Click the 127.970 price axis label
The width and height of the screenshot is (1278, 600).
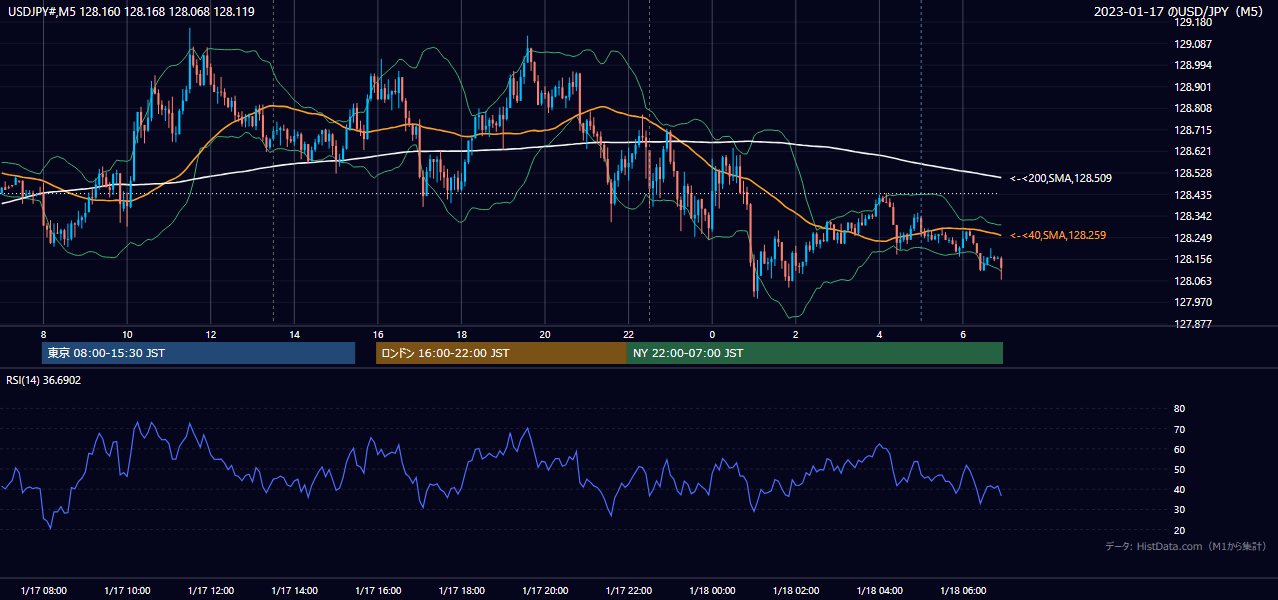click(1193, 302)
